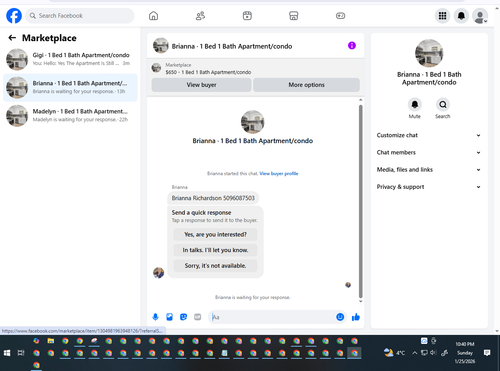Open the taskbar volume control
This screenshot has width=500, height=371.
coord(433,353)
